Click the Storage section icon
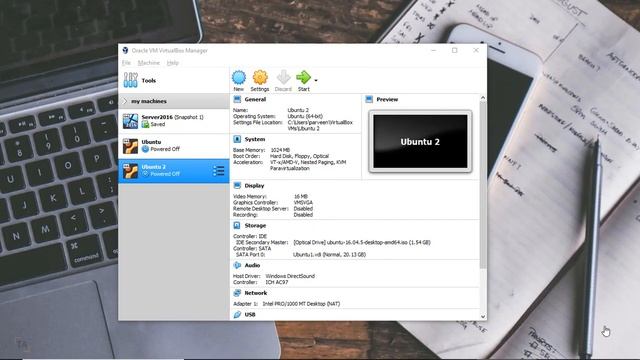640x360 pixels. click(237, 225)
